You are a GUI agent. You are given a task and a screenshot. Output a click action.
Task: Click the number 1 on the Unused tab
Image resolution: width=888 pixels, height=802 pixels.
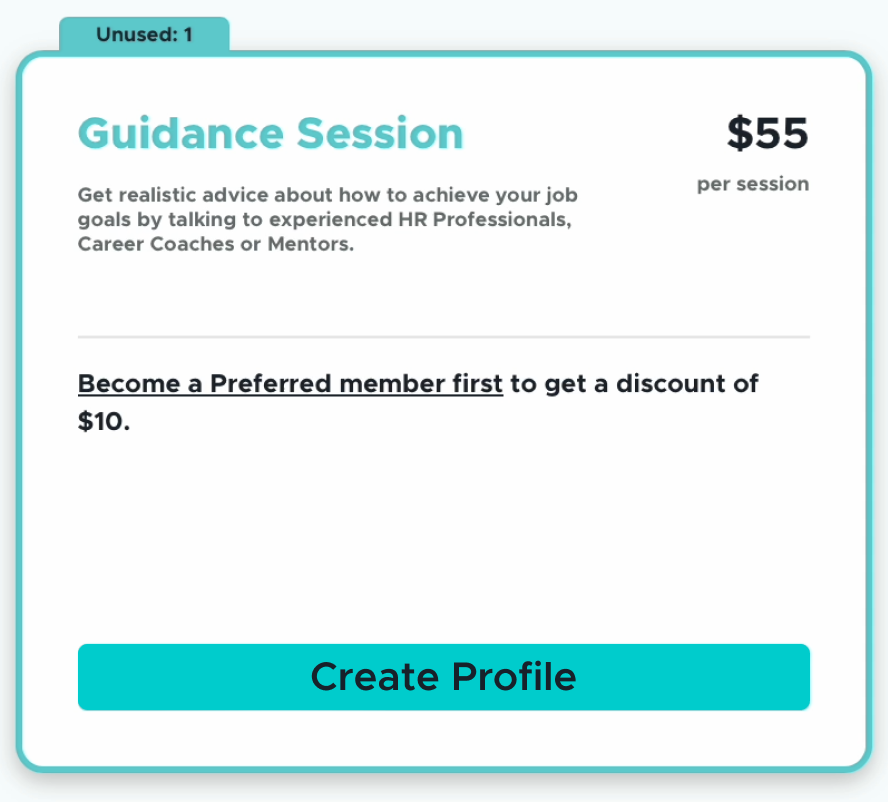coord(188,35)
